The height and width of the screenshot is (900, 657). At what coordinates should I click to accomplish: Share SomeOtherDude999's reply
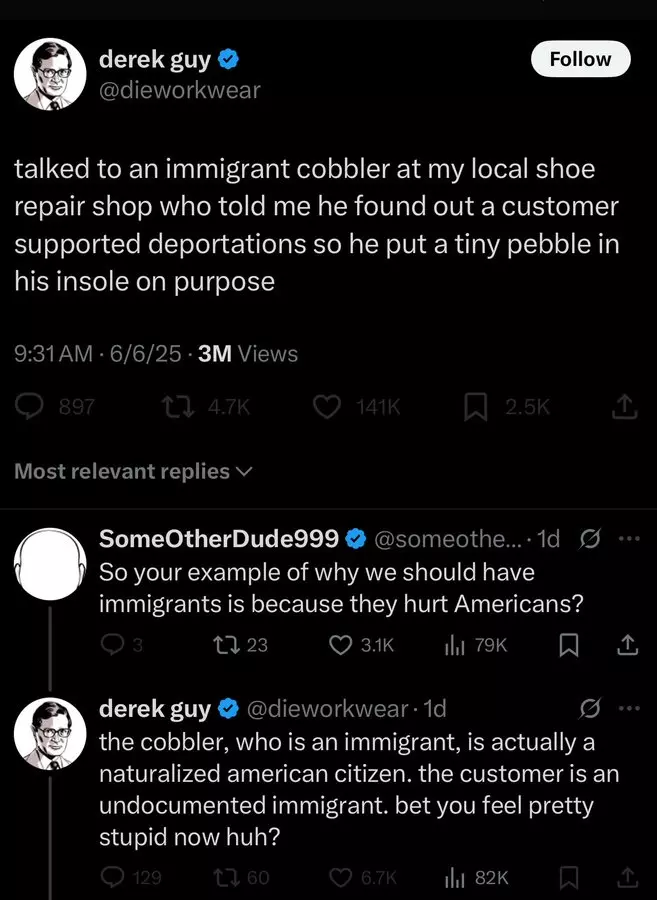point(627,646)
